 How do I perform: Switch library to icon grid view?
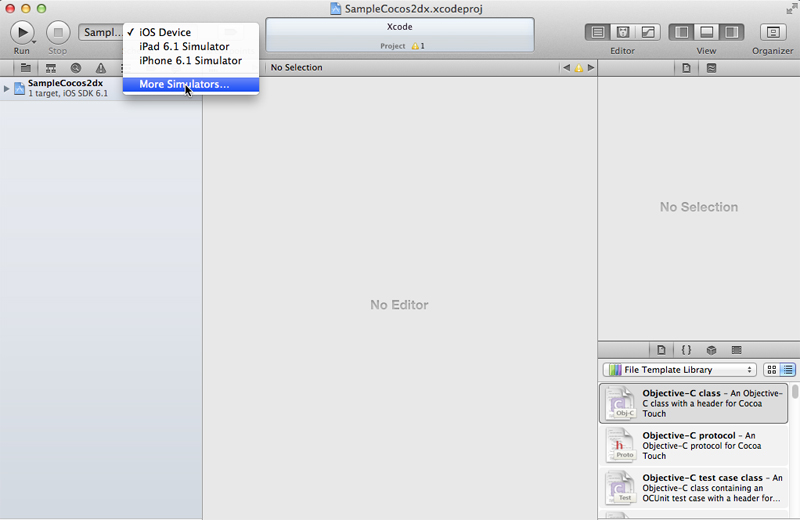(x=772, y=369)
